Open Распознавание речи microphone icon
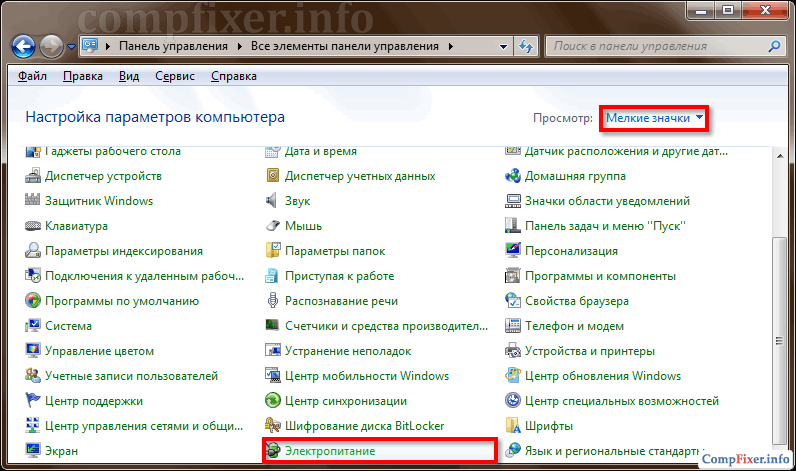 tap(273, 300)
